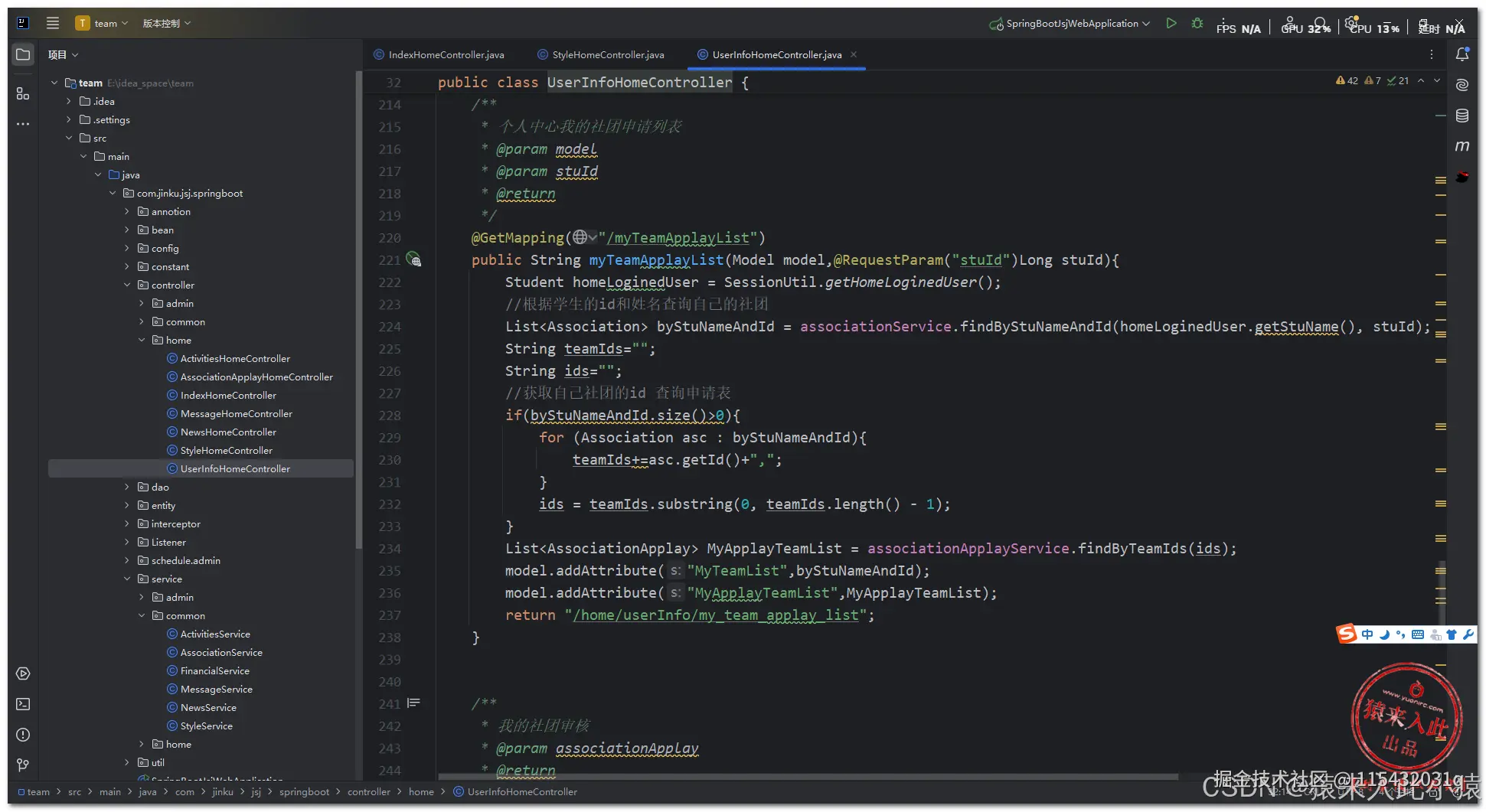Click the gutter doc-render icon on line 241
Screen dimensions: 1486x812
(x=413, y=703)
